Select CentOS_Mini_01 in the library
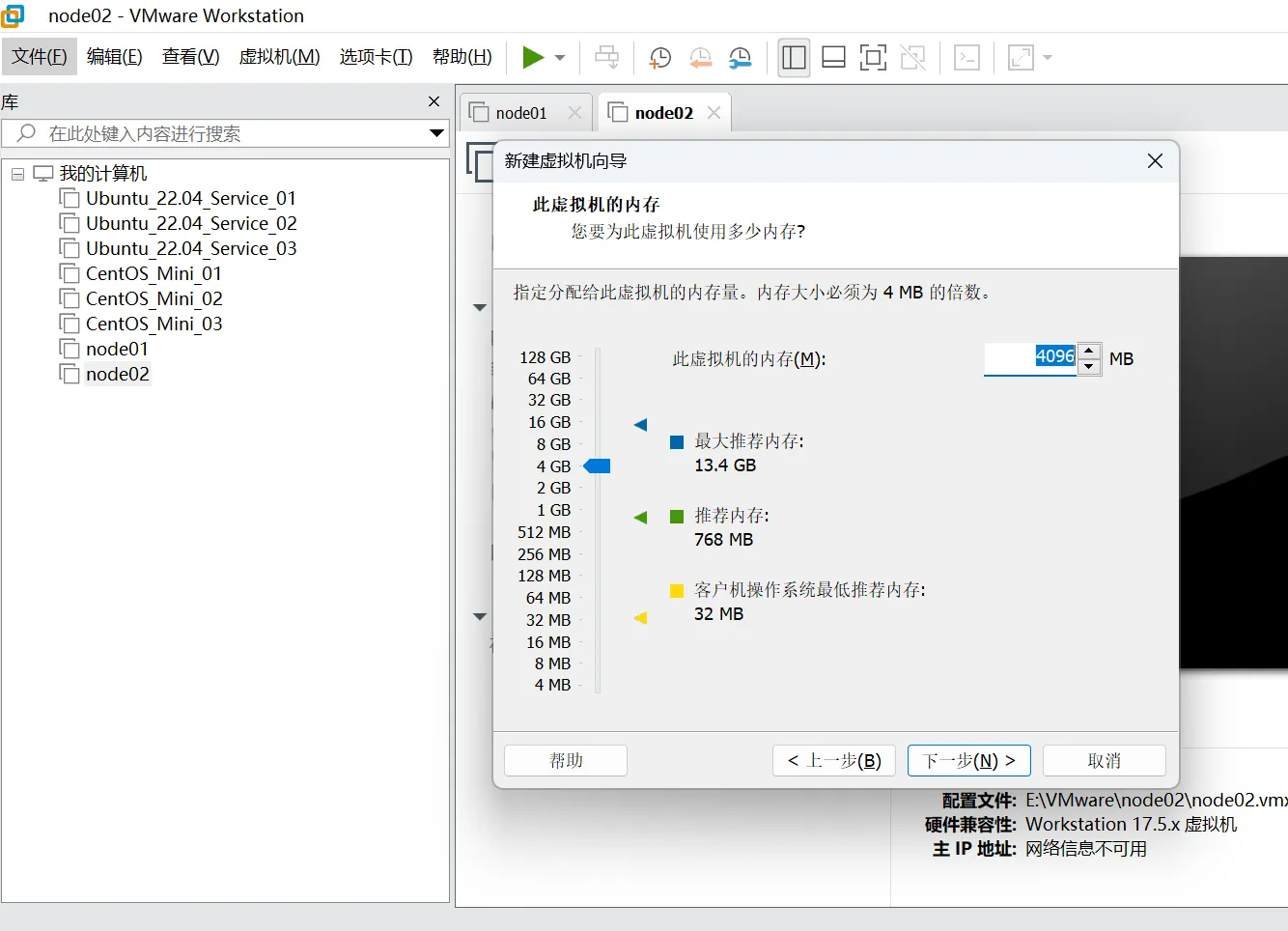Image resolution: width=1288 pixels, height=931 pixels. (154, 273)
